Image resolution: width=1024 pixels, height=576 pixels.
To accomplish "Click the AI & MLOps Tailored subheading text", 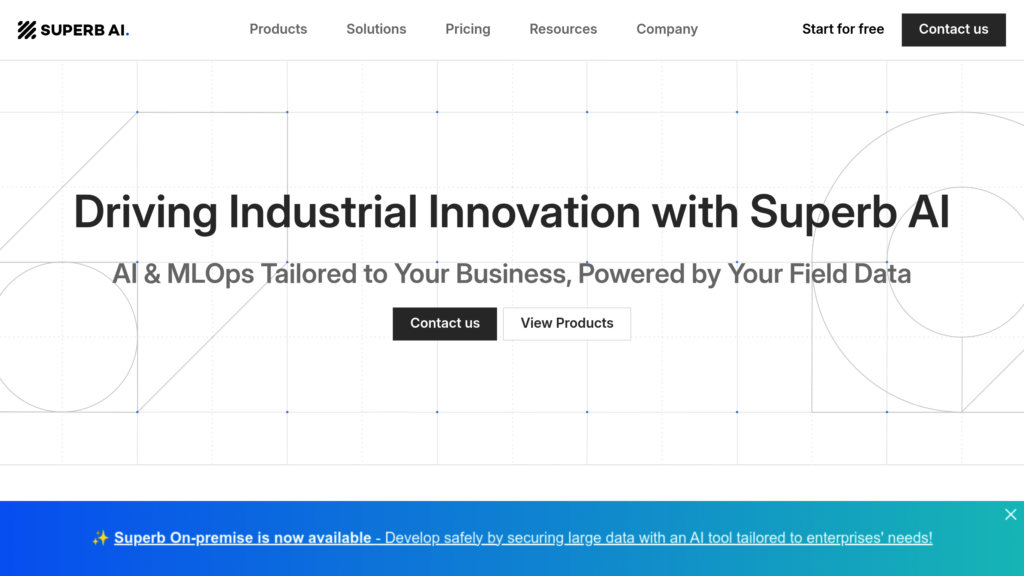I will [511, 274].
